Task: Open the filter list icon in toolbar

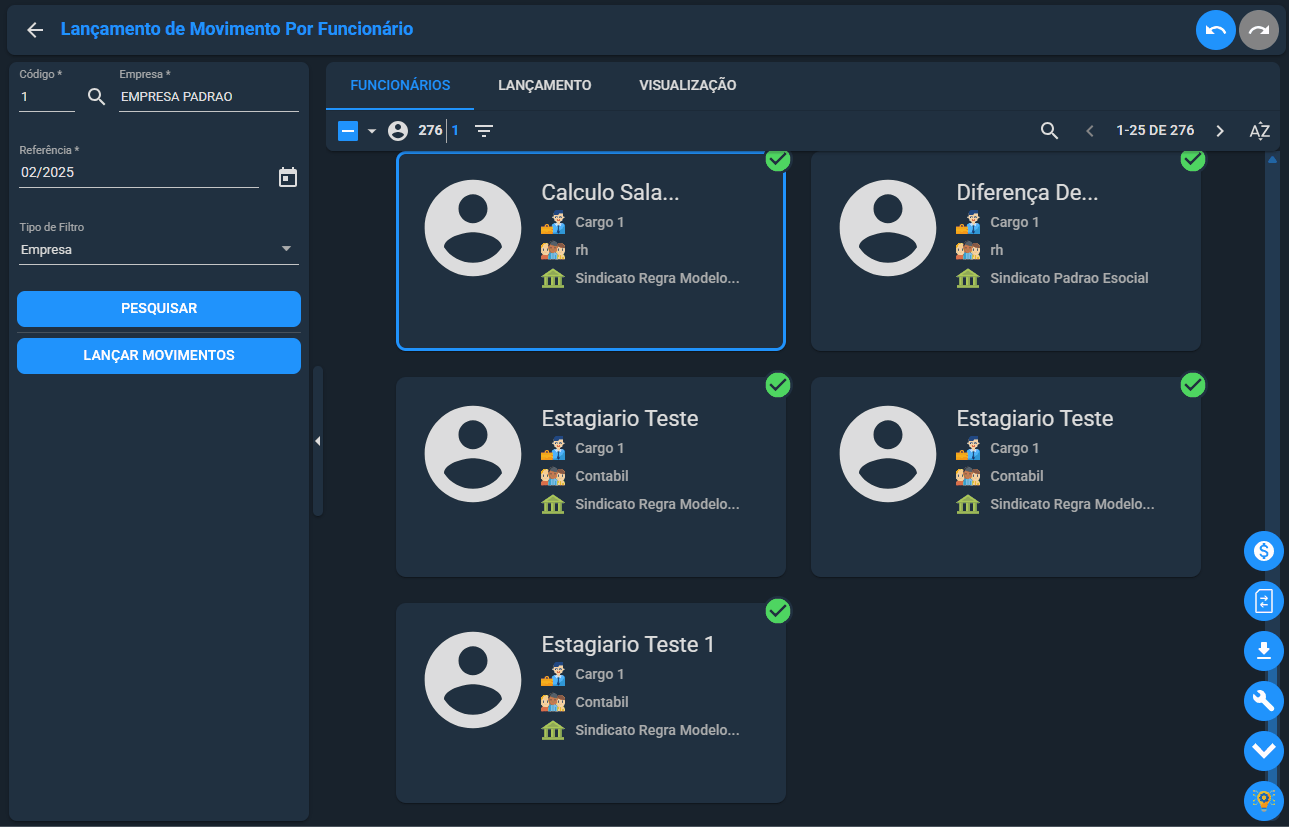Action: pyautogui.click(x=484, y=131)
